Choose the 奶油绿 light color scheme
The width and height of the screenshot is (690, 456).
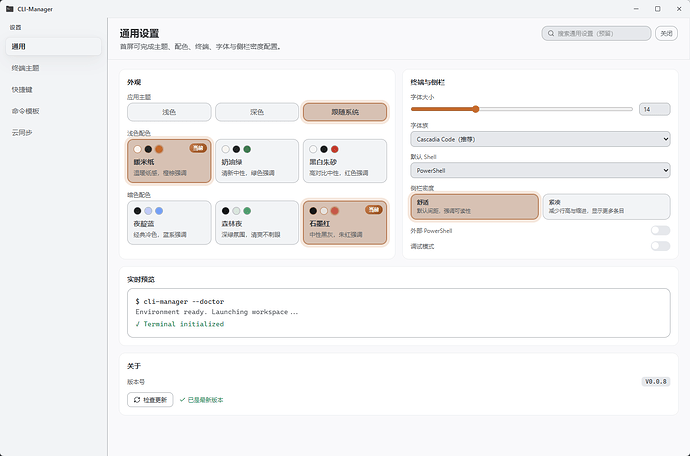257,161
